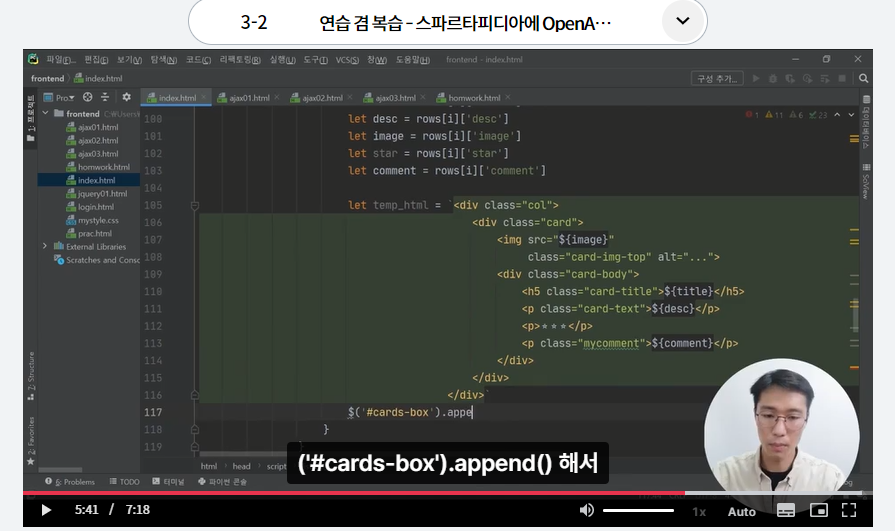Expand External Libraries node
This screenshot has height=531, width=895.
[45, 246]
